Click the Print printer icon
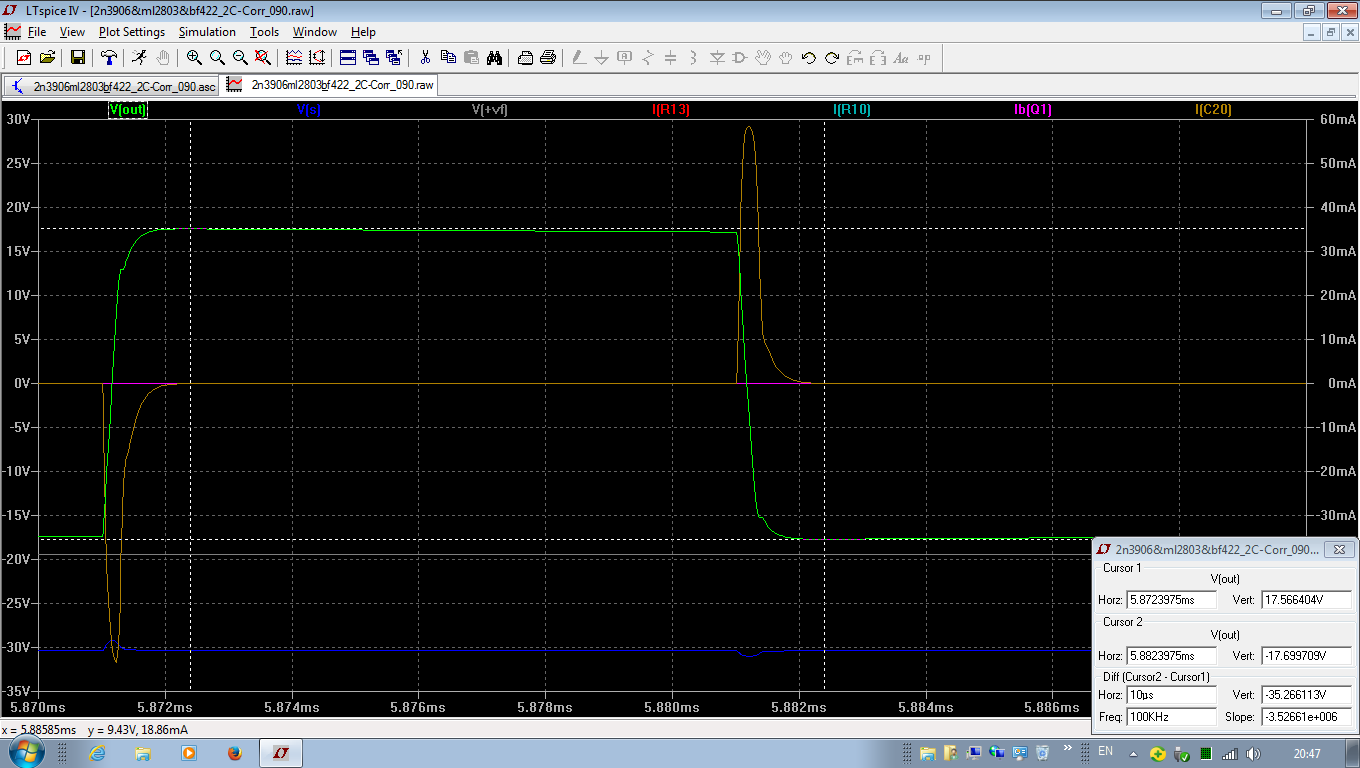This screenshot has height=768, width=1360. point(548,58)
